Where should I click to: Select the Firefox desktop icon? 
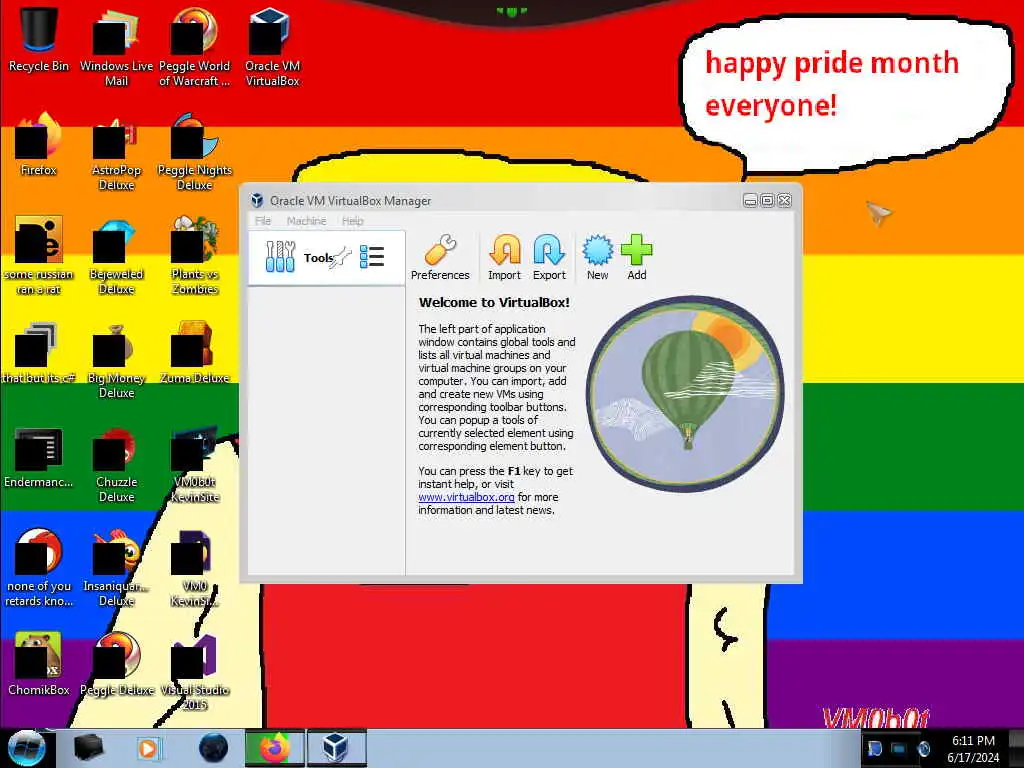(39, 144)
